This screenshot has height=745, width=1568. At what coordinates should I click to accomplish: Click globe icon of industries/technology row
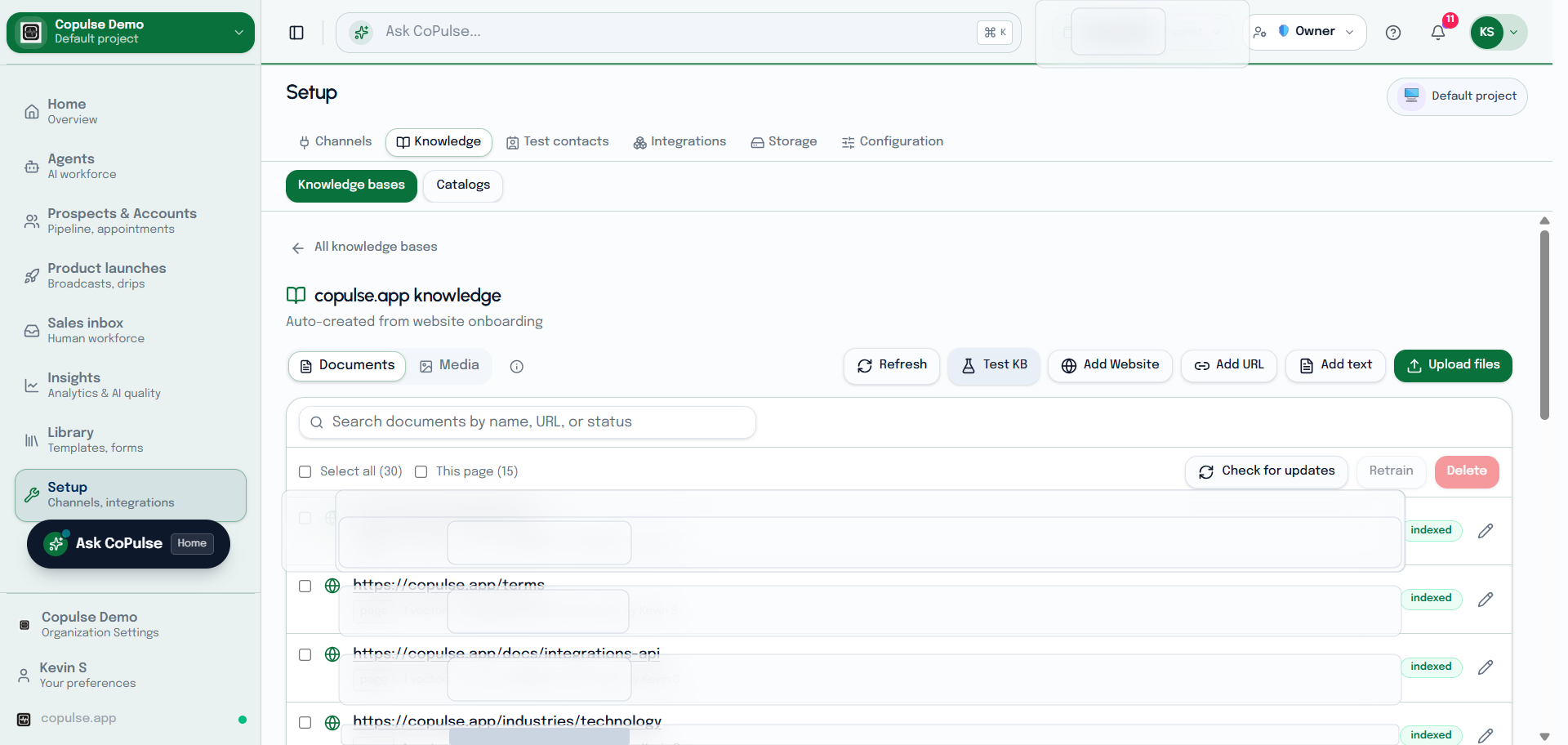[x=332, y=723]
